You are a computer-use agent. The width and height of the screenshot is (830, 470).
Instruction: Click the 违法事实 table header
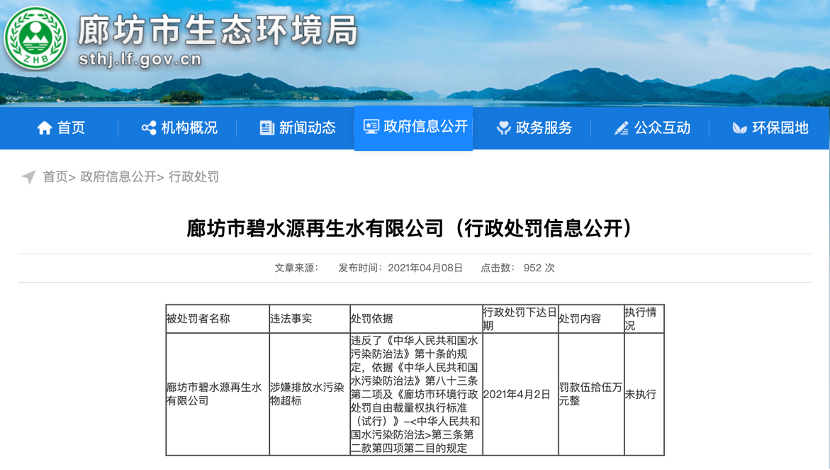310,319
